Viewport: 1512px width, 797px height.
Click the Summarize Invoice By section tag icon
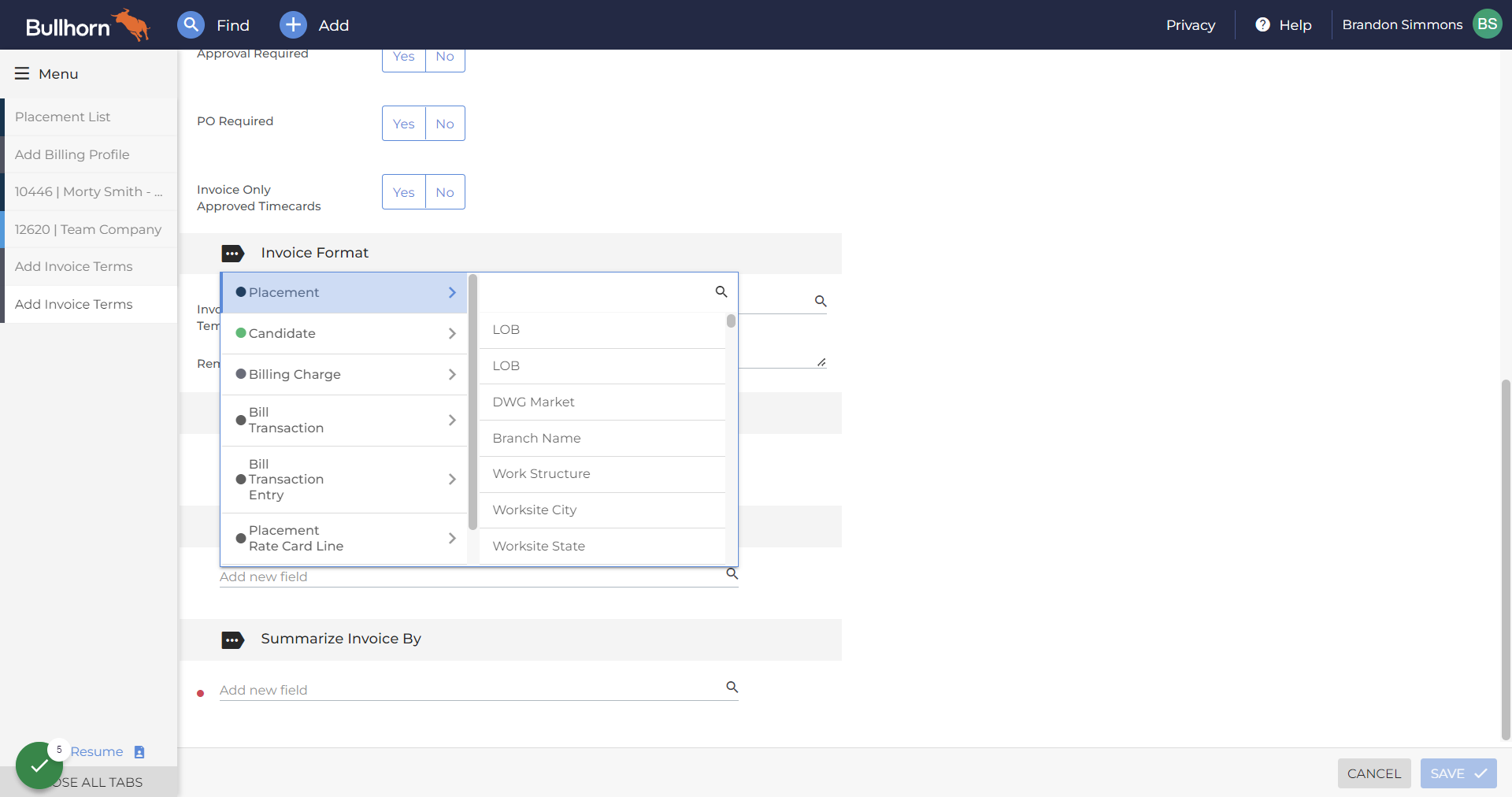pos(232,639)
